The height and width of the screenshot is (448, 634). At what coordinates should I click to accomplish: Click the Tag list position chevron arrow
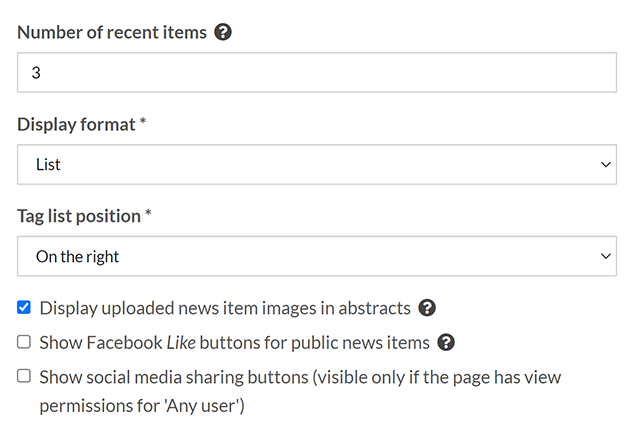[x=604, y=256]
